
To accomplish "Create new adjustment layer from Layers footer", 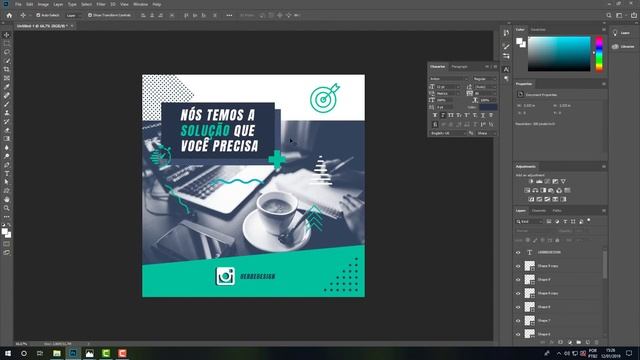I will click(569, 342).
